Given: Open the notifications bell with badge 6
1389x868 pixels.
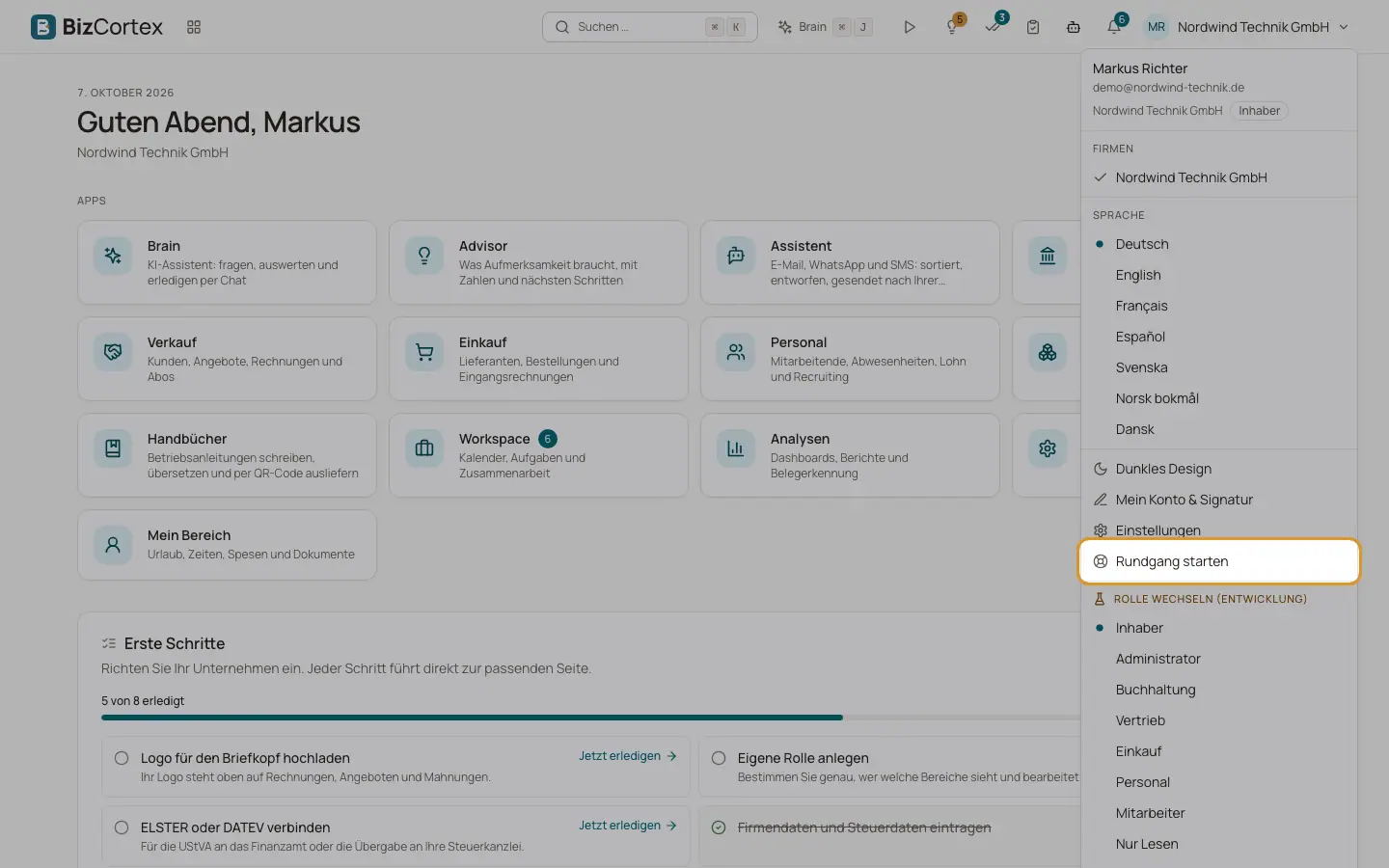Looking at the screenshot, I should point(1114,27).
